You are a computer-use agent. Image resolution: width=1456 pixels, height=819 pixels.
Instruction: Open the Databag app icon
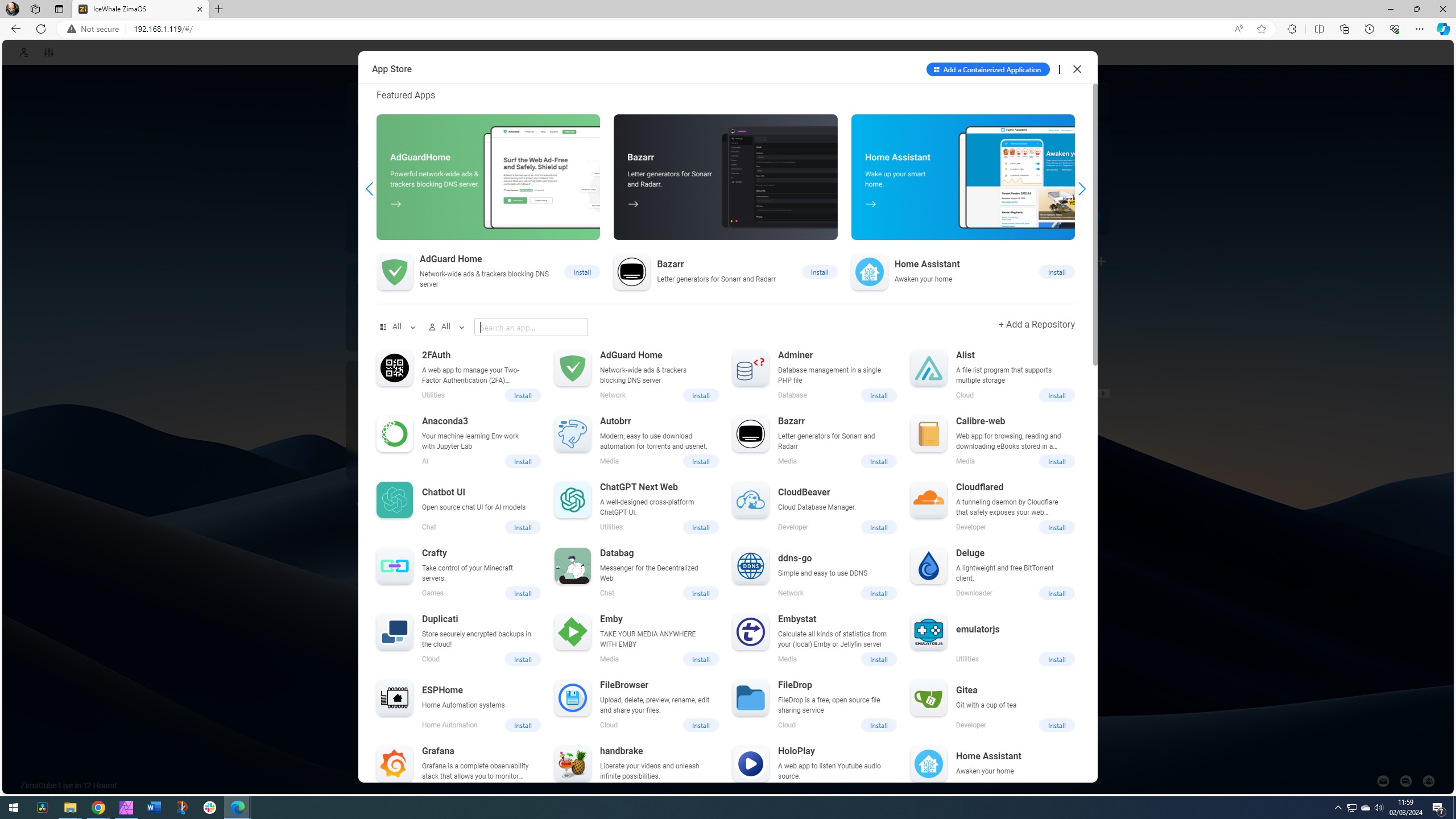572,566
